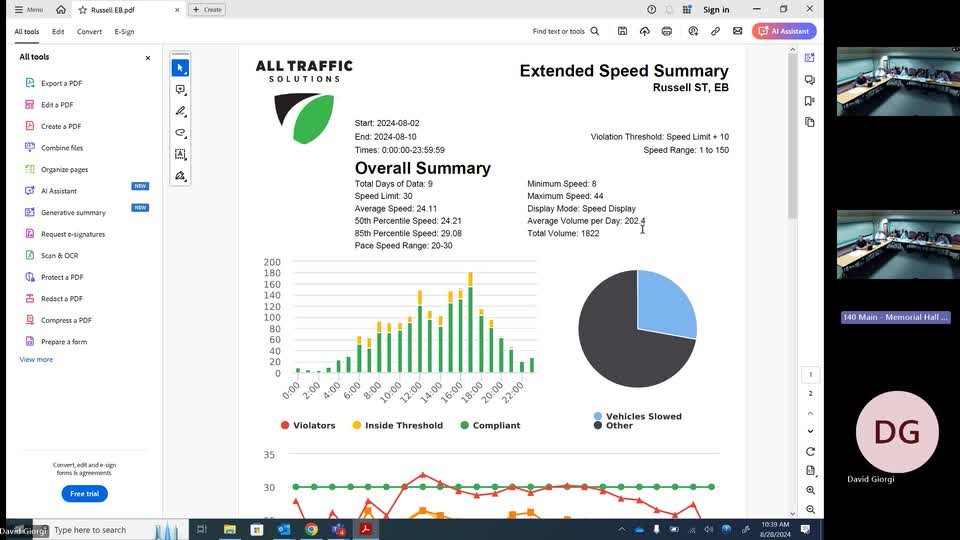Click the AI Assistant button
The width and height of the screenshot is (960, 540).
point(784,31)
